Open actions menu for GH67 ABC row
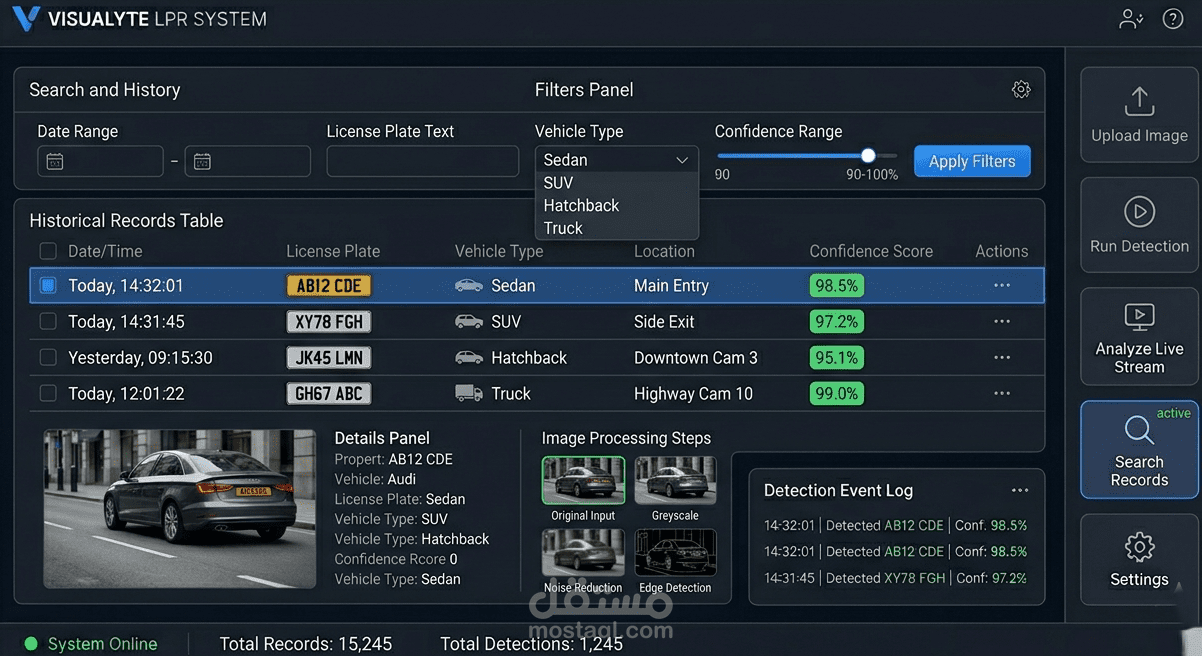This screenshot has height=656, width=1202. click(x=1002, y=393)
